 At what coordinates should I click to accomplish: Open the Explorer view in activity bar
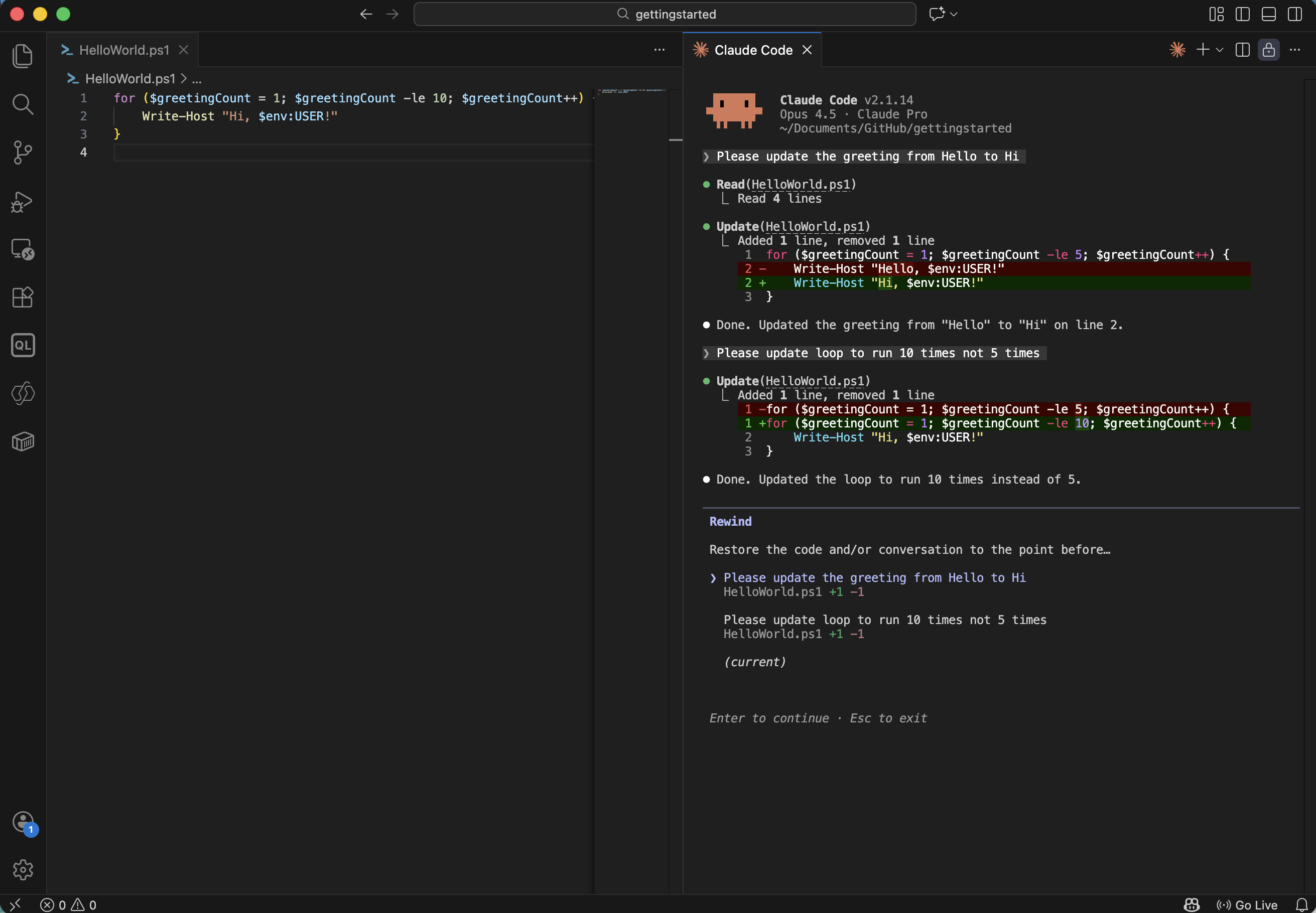(x=23, y=56)
